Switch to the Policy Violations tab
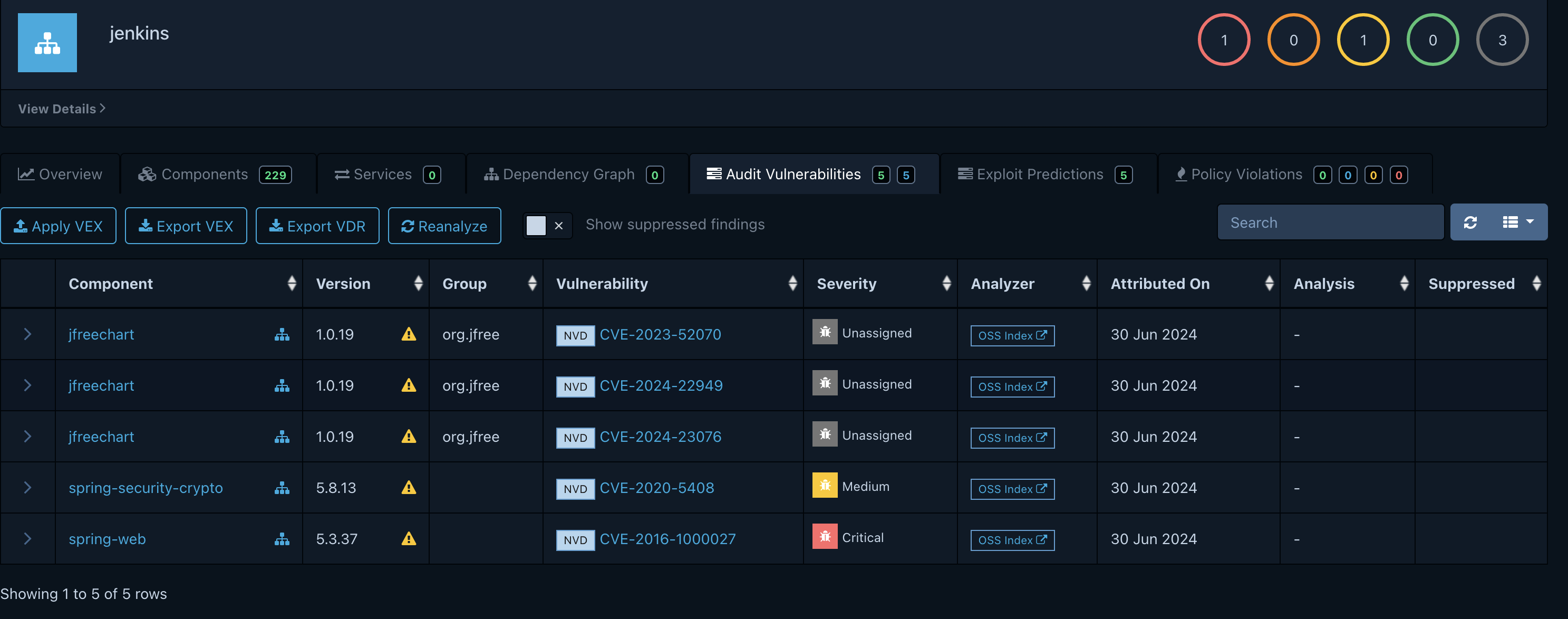Viewport: 1568px width, 619px height. [x=1295, y=175]
